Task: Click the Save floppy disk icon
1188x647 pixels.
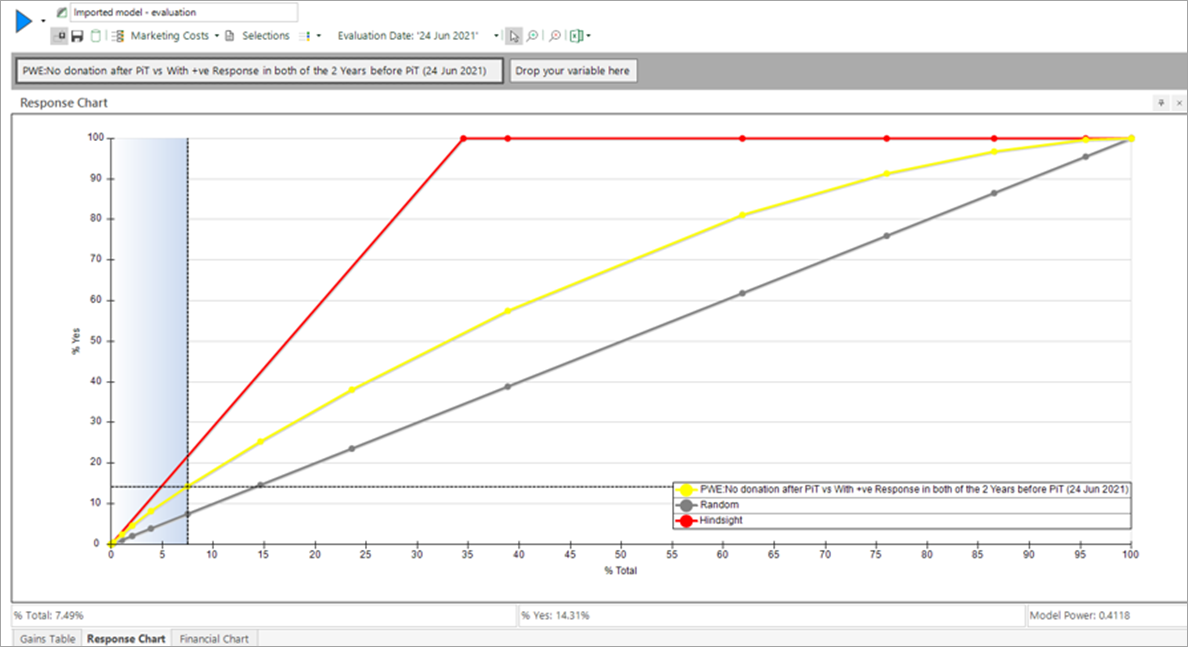Action: coord(77,36)
